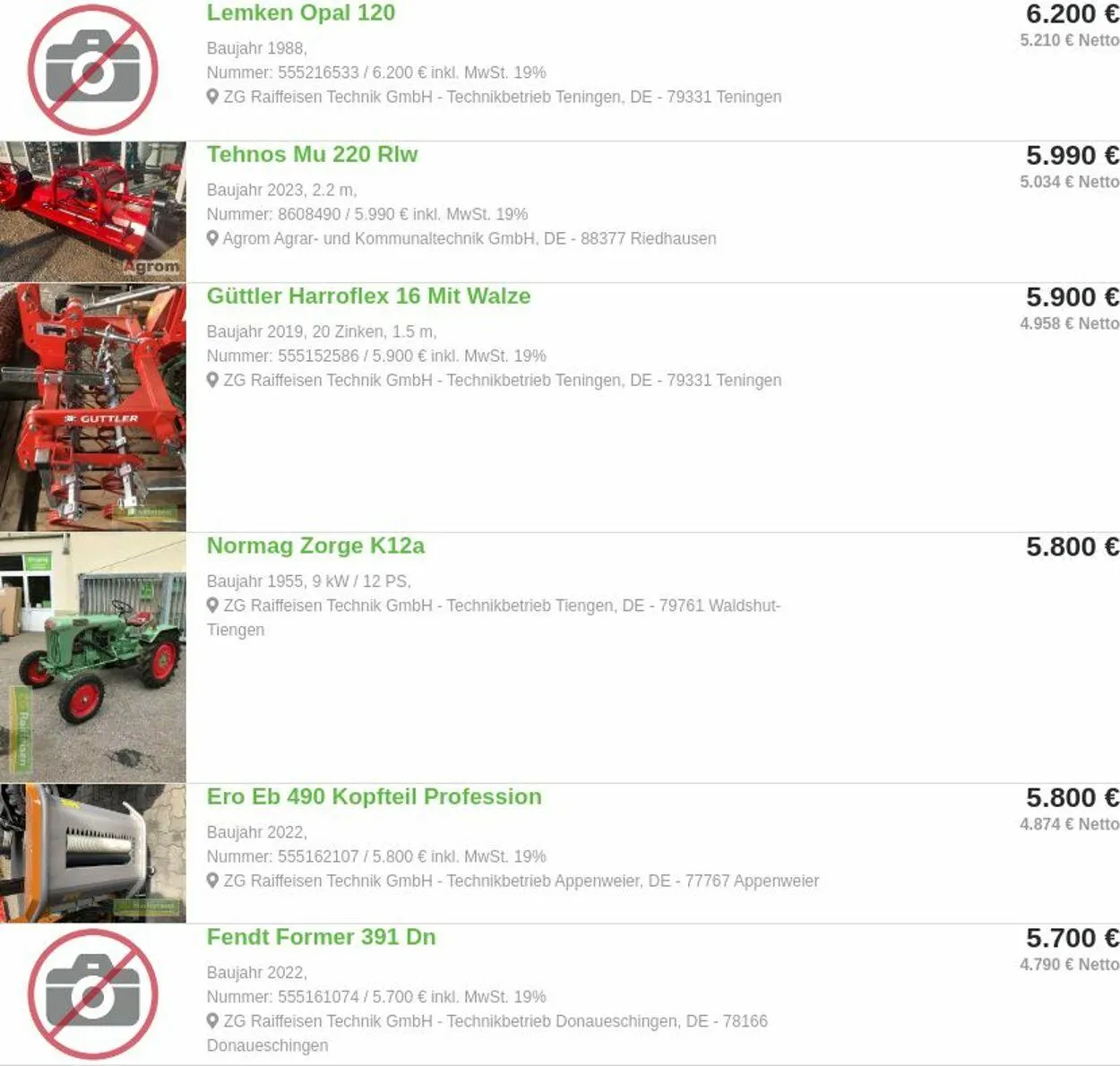The height and width of the screenshot is (1066, 1120).
Task: Click location pin in Fendt Former listing
Action: click(x=212, y=1021)
